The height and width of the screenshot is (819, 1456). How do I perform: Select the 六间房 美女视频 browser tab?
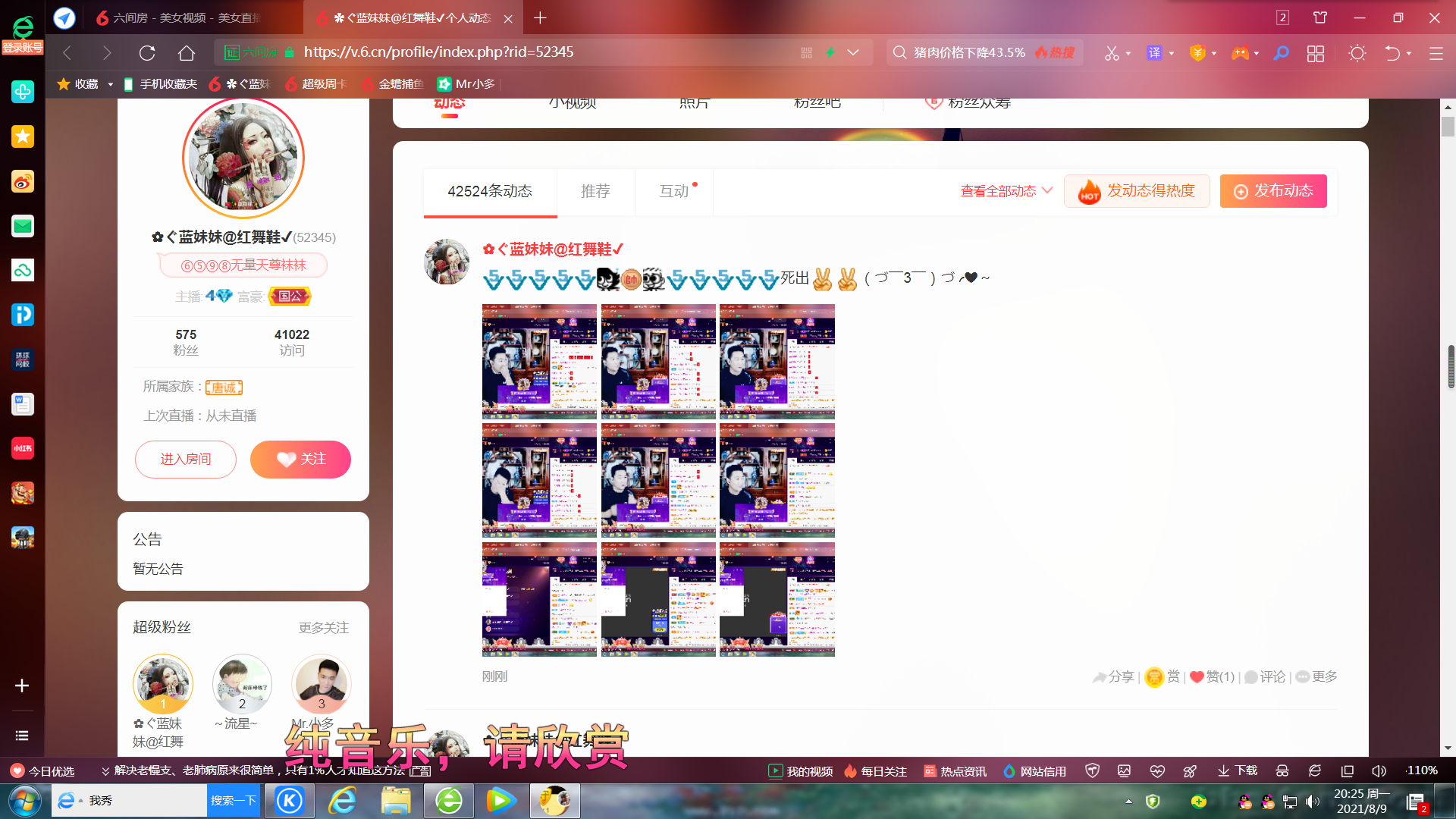(178, 18)
